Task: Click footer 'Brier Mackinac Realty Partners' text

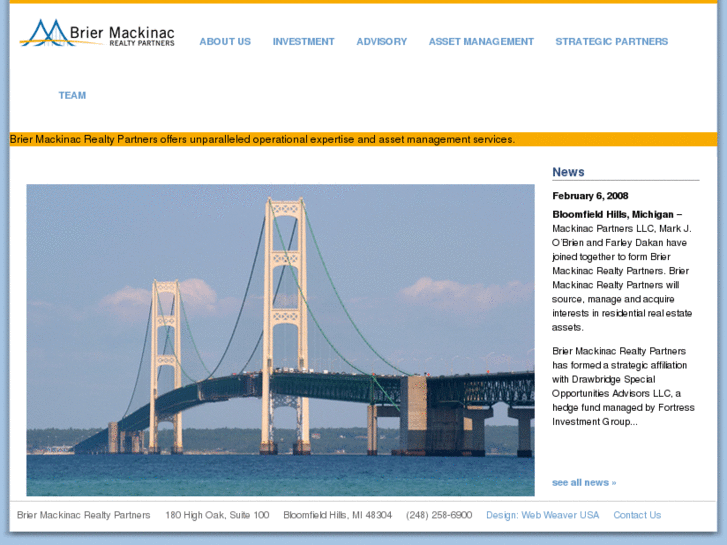Action: click(x=83, y=515)
